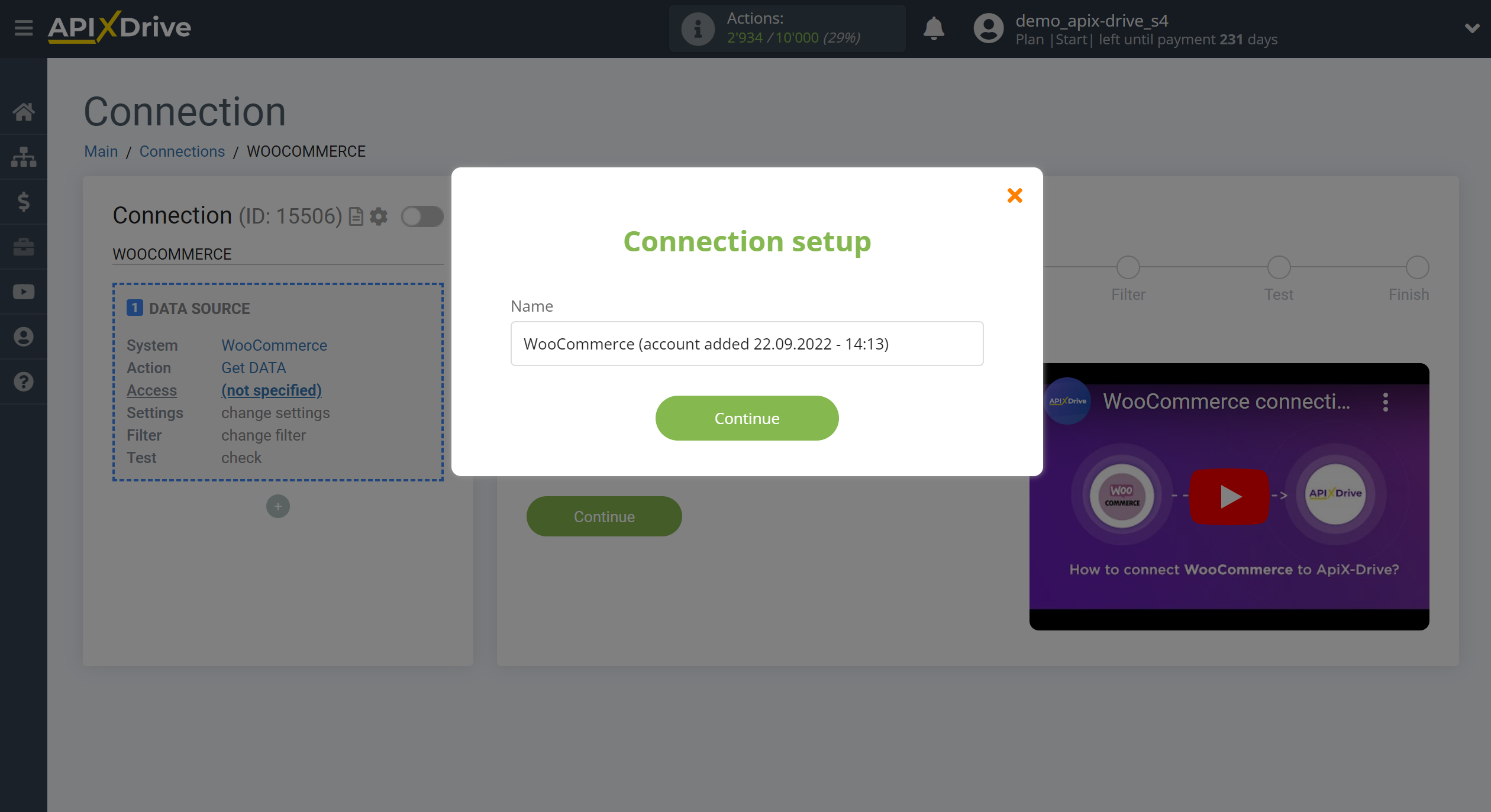Open the briefcase sidebar icon
The height and width of the screenshot is (812, 1491).
tap(24, 247)
